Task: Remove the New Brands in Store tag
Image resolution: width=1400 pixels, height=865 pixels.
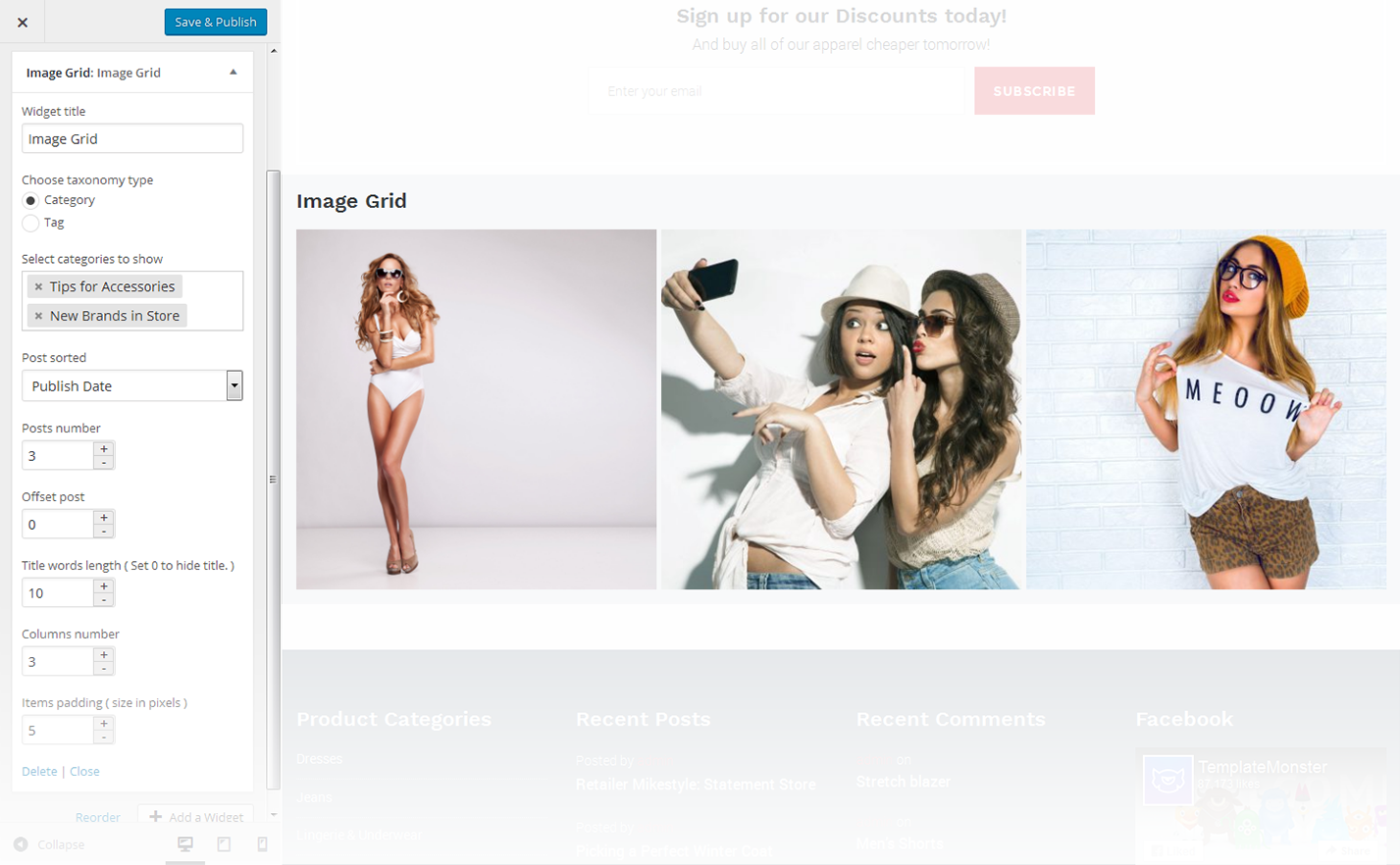Action: [x=38, y=316]
